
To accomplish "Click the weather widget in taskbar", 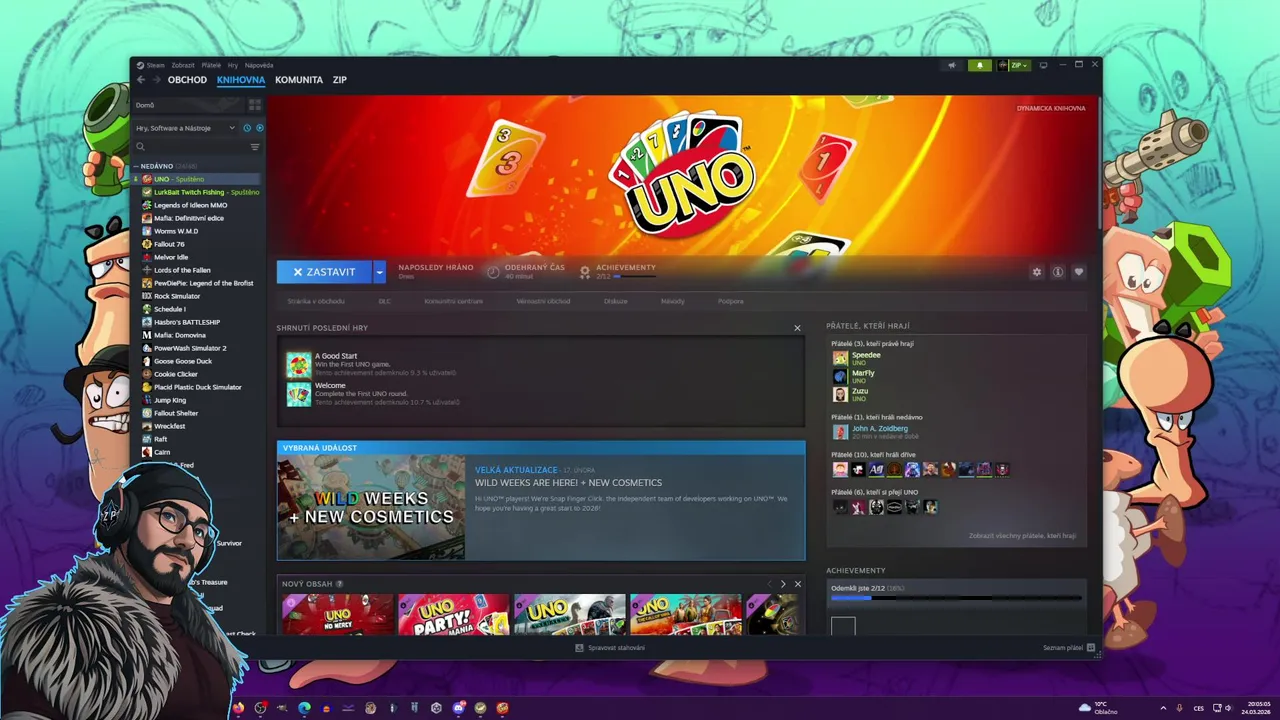I will [x=1099, y=708].
